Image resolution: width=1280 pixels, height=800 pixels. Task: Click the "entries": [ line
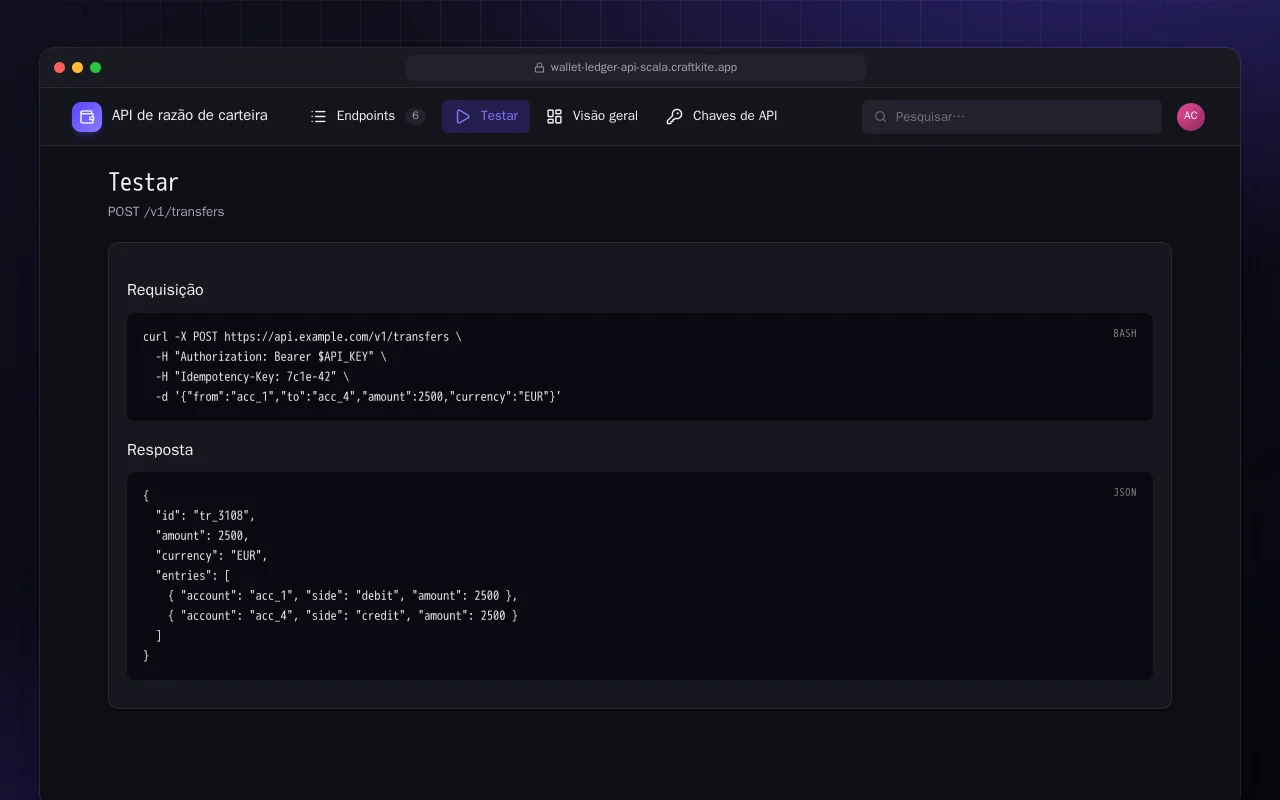click(x=193, y=576)
